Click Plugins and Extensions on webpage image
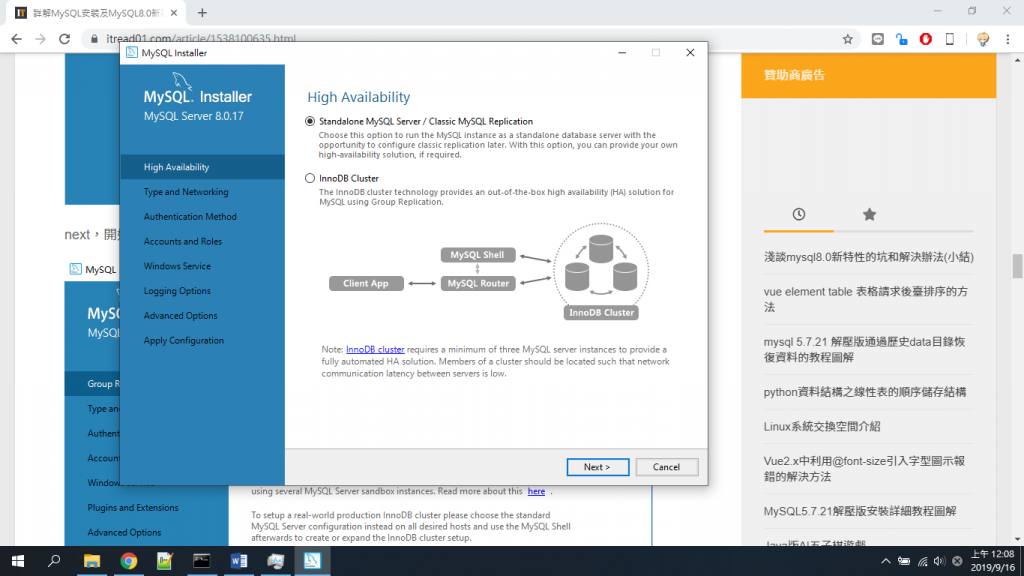 click(133, 507)
